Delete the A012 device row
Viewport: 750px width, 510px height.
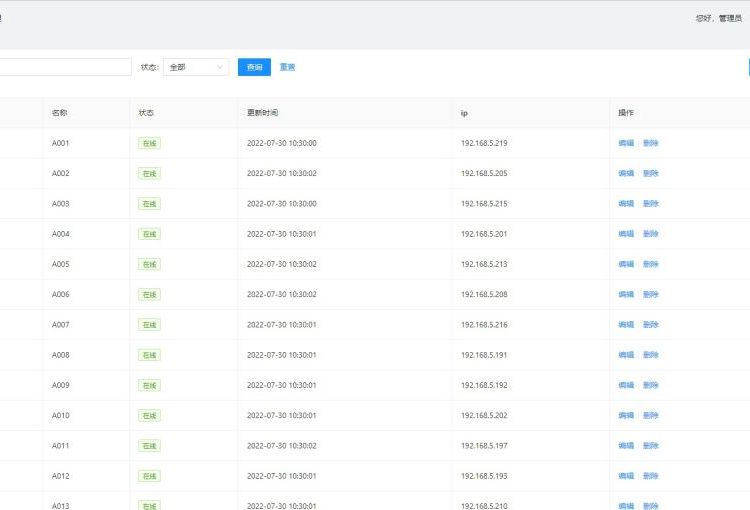[651, 476]
